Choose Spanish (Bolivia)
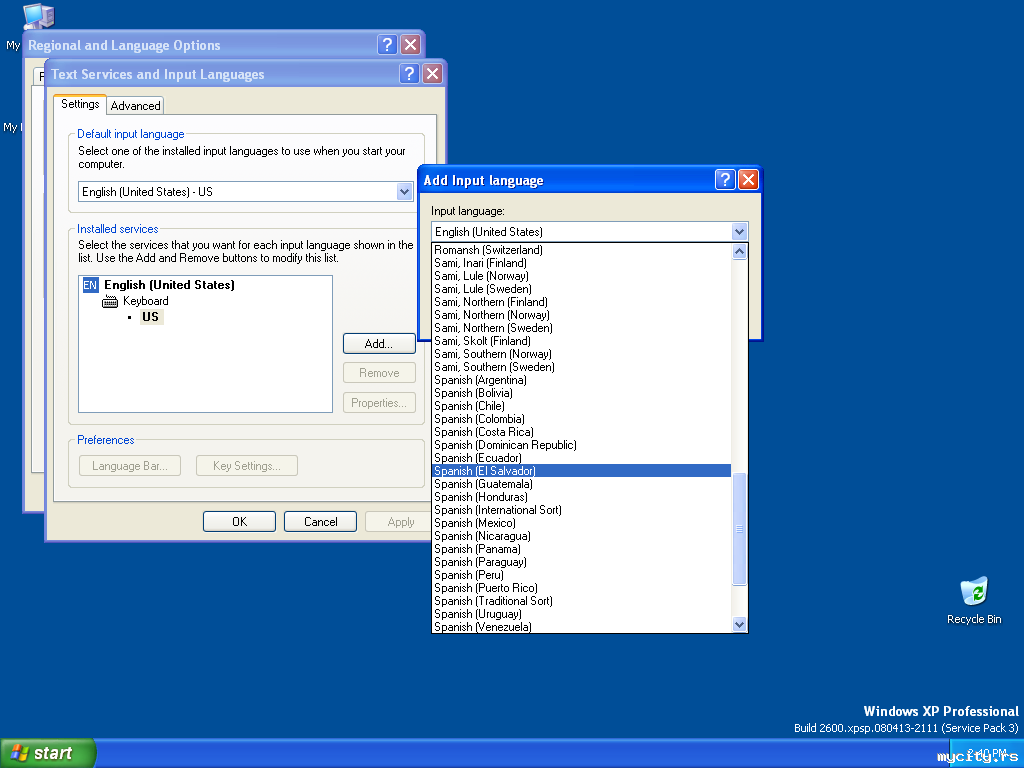 pyautogui.click(x=581, y=393)
